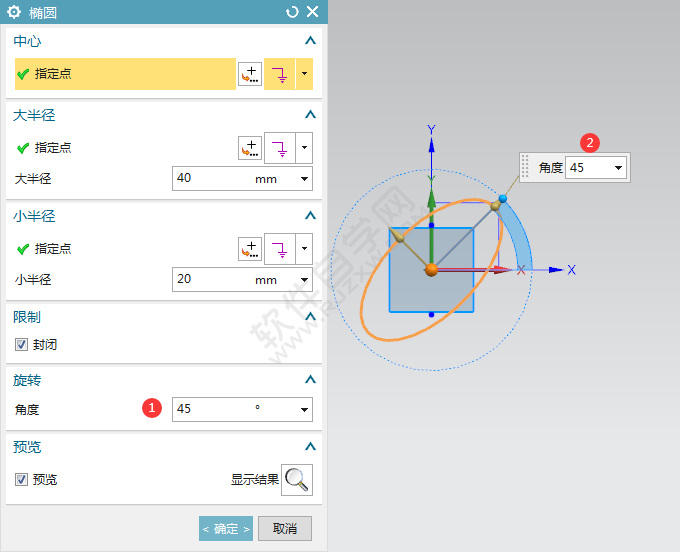Toggle the 封闭 (closed) checkbox
680x552 pixels.
22,345
